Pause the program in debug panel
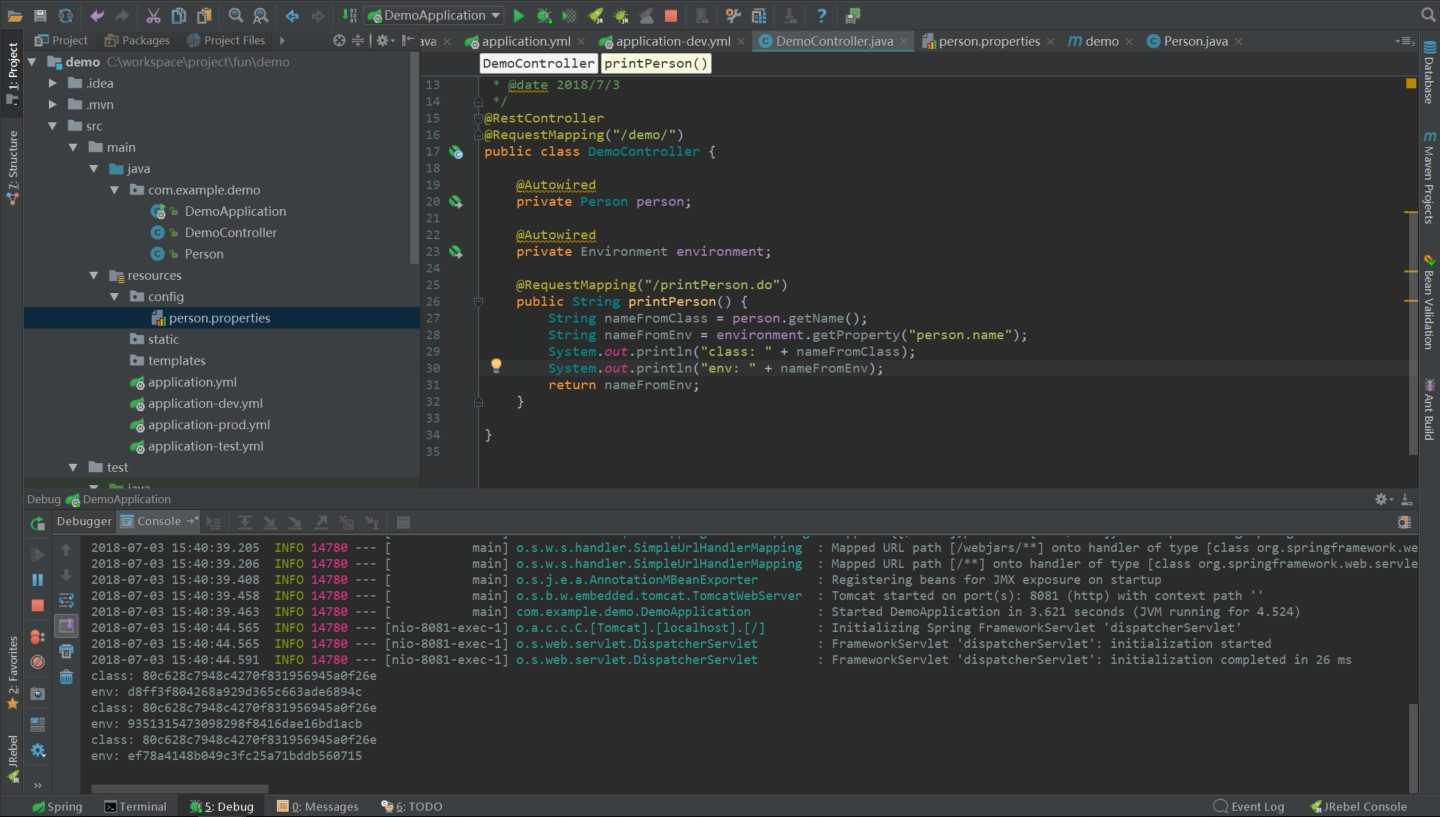 pyautogui.click(x=38, y=579)
